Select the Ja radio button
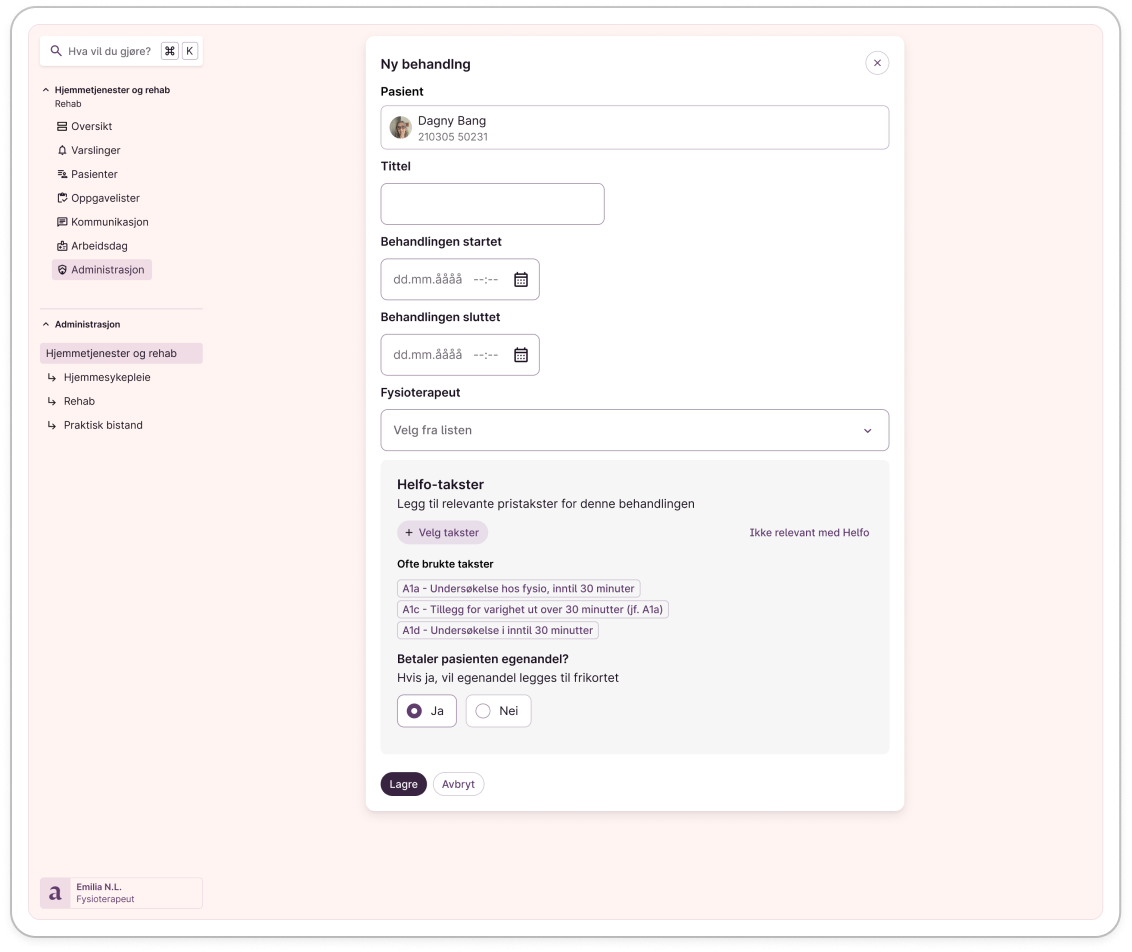 414,711
